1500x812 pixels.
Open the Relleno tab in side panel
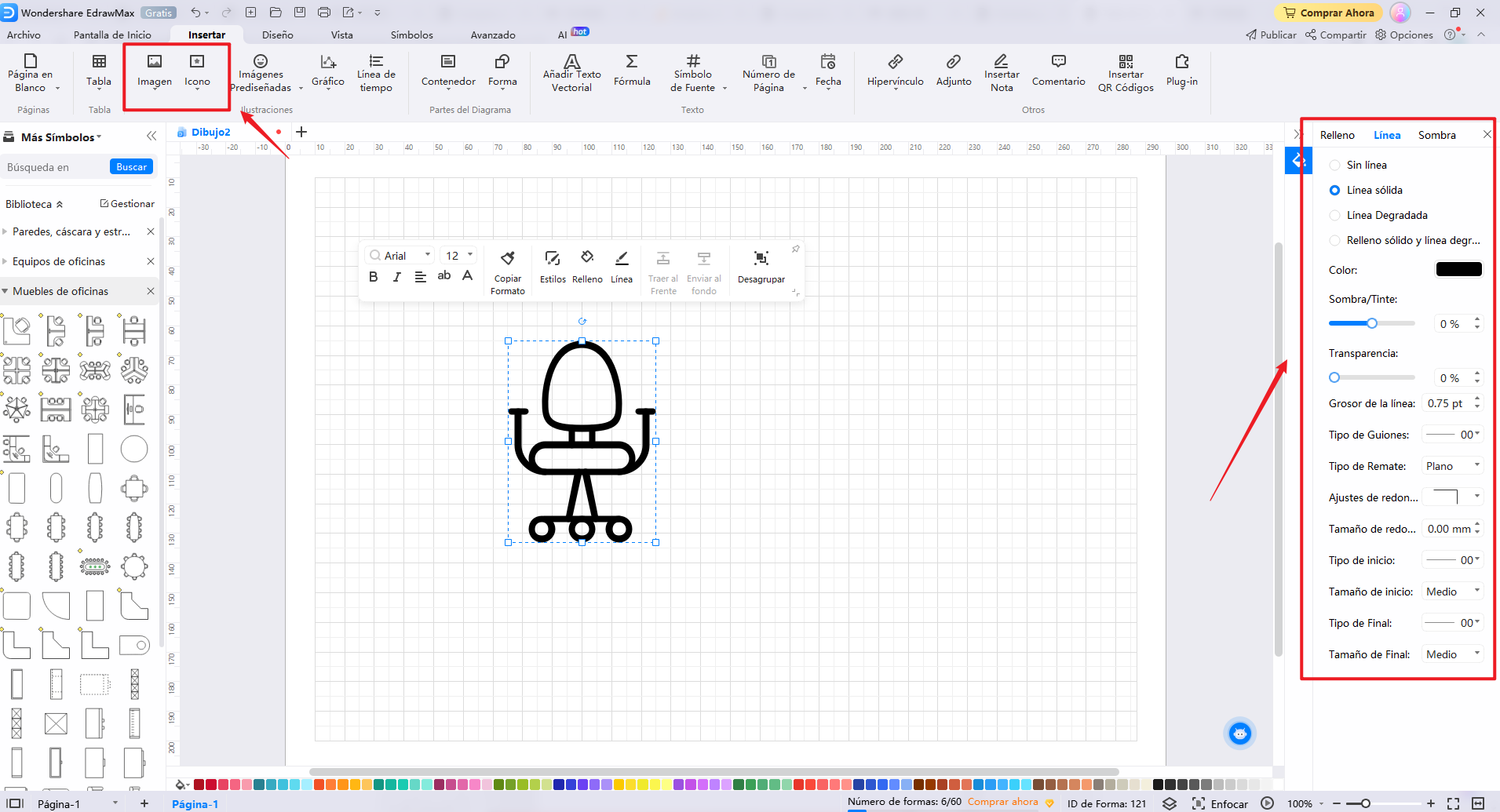coord(1337,135)
